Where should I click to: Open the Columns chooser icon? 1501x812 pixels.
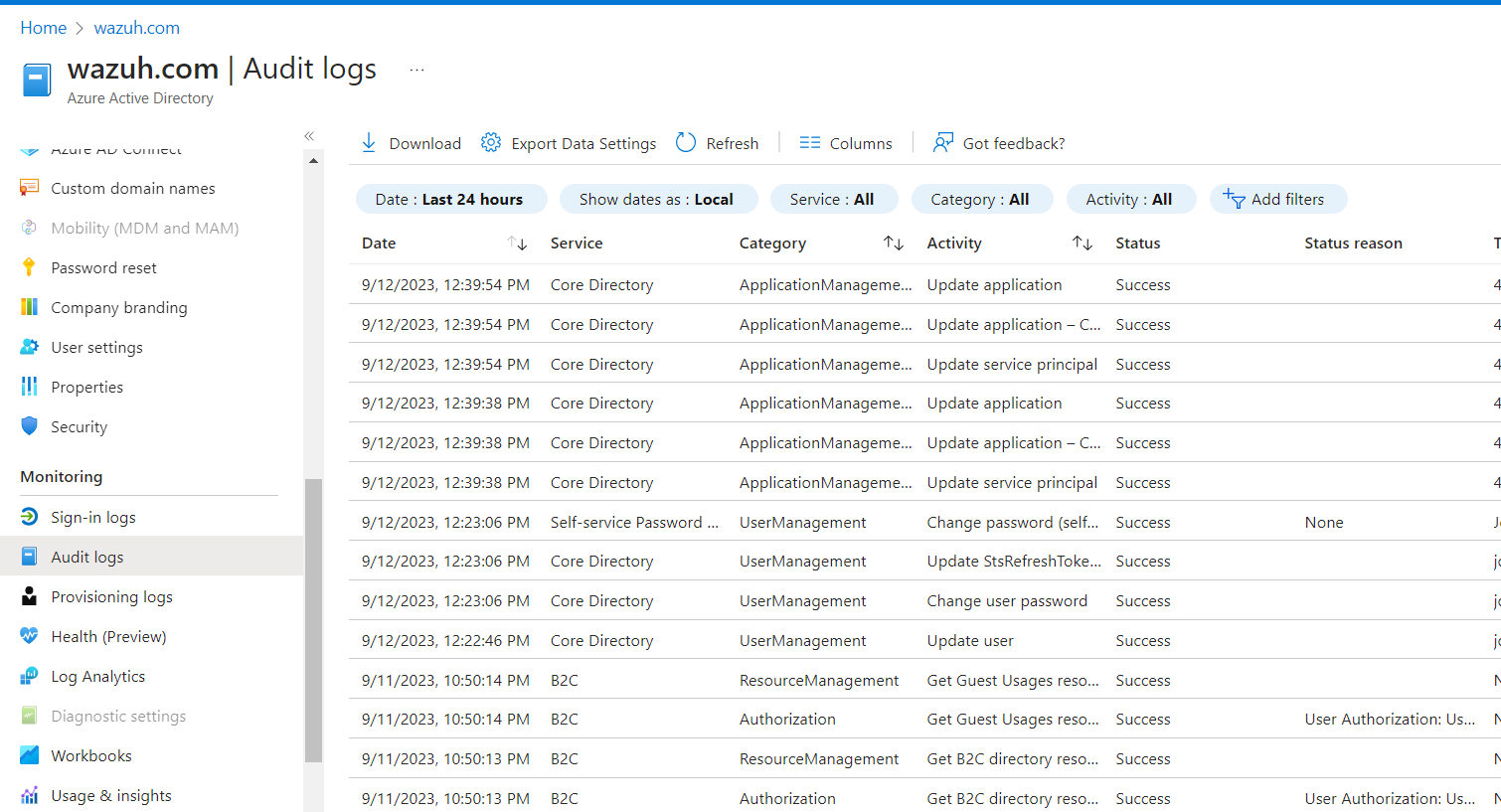(x=809, y=142)
